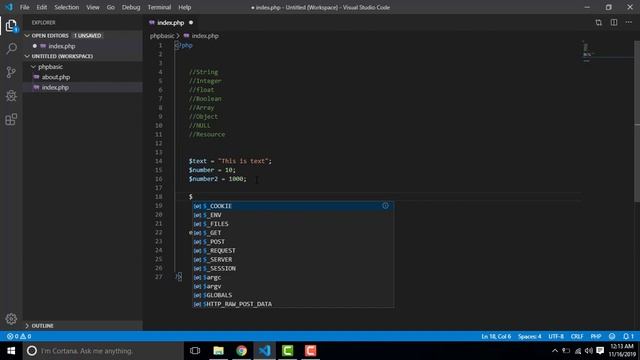Screen dimensions: 640x360
Task: Choose the $_SERVER suggestion
Action: (293, 260)
